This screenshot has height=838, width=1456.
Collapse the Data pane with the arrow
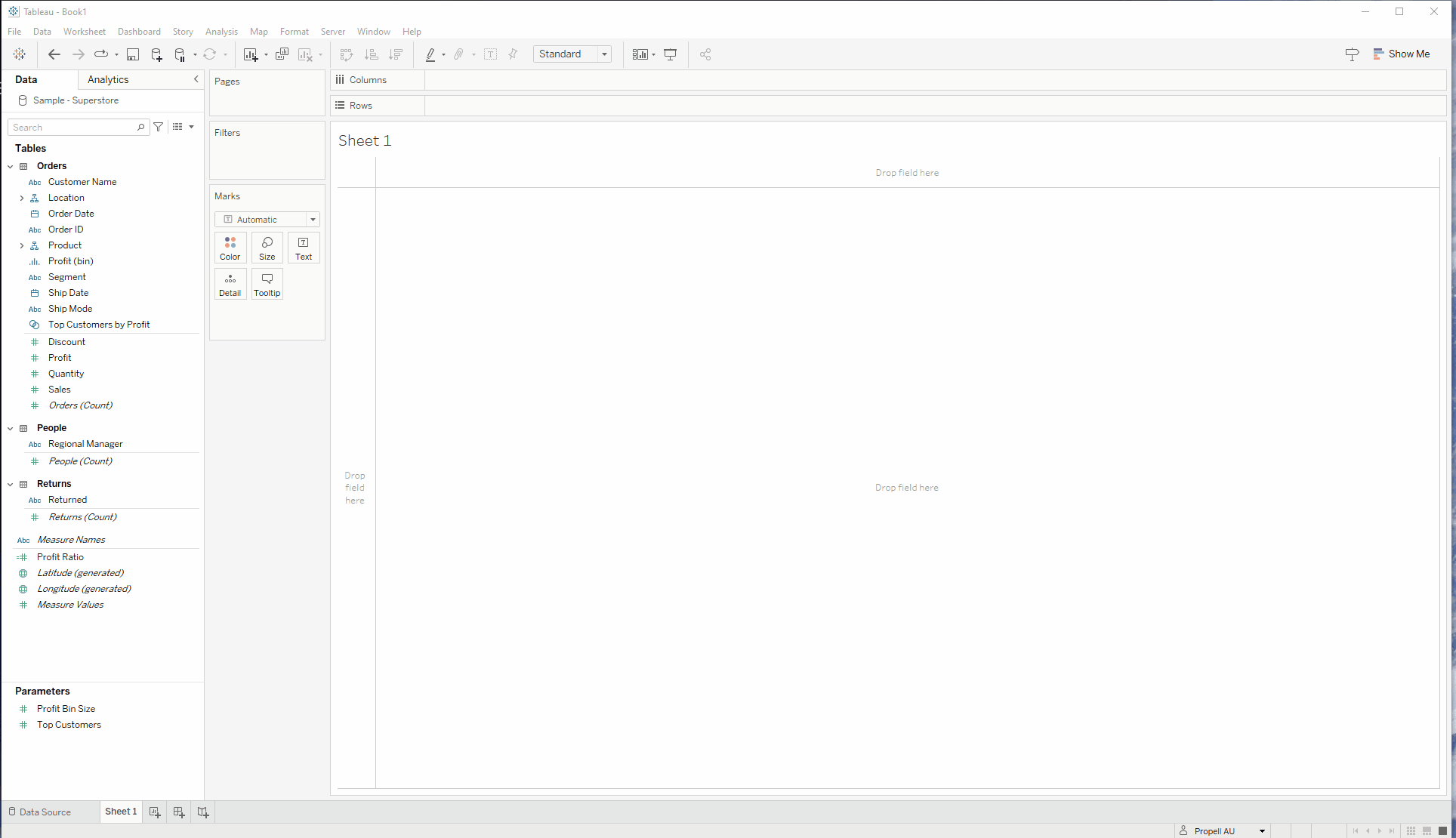196,79
